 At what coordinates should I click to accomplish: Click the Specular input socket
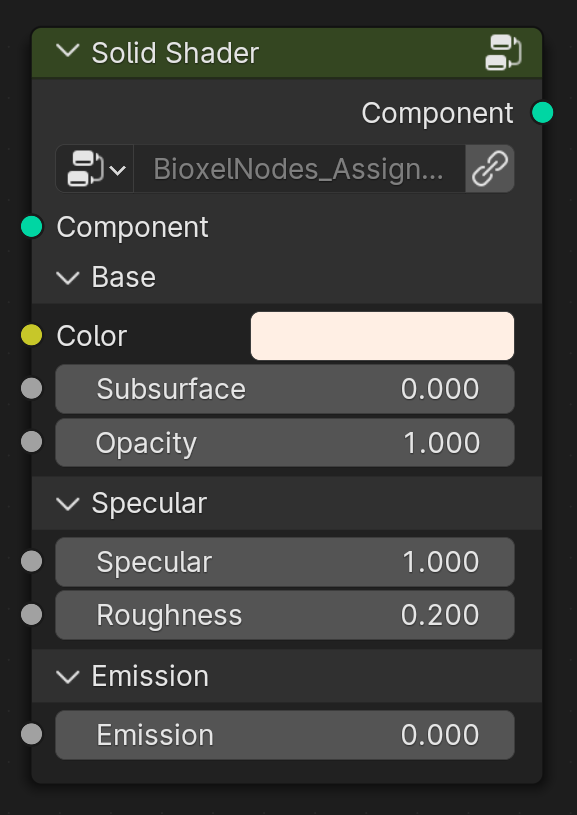point(32,561)
